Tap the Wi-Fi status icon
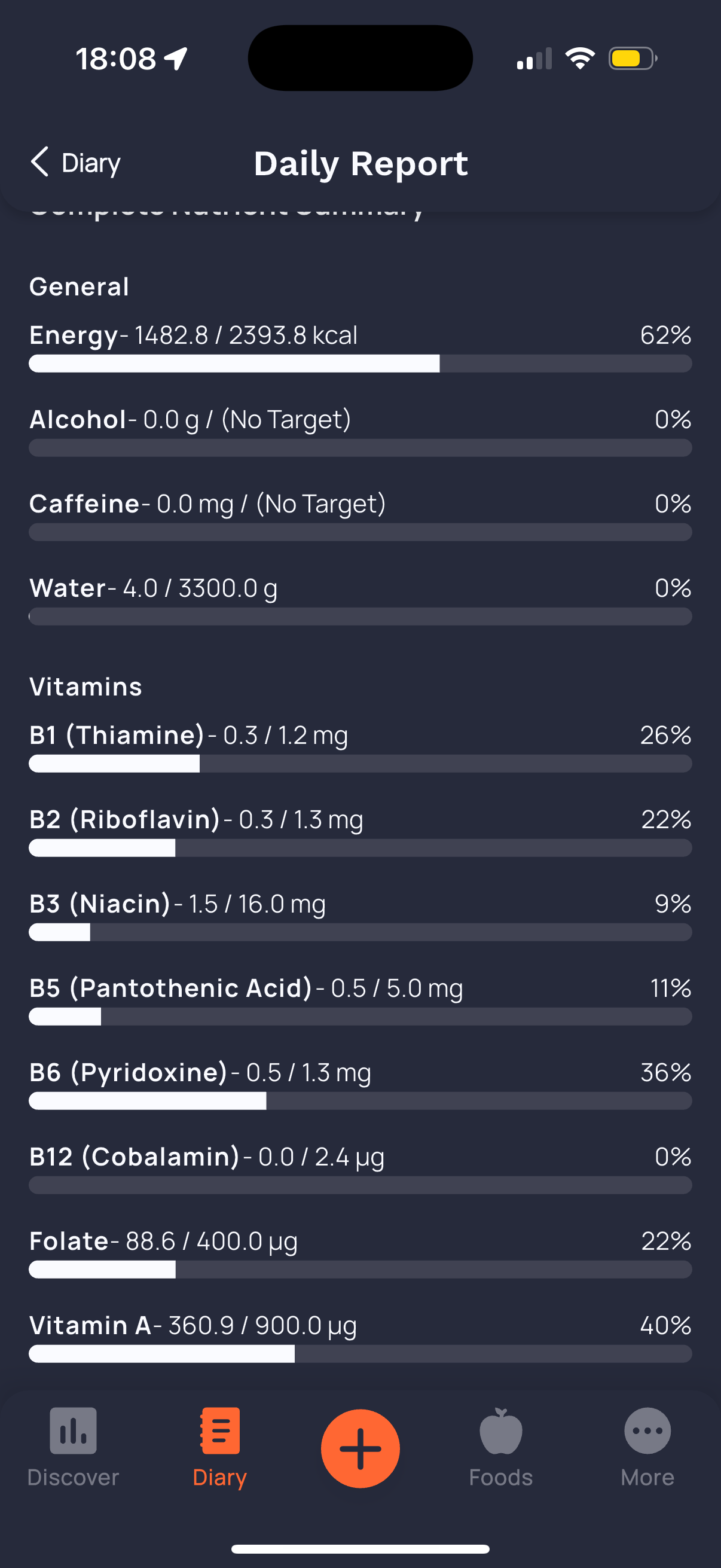This screenshot has height=1568, width=721. coord(580,59)
